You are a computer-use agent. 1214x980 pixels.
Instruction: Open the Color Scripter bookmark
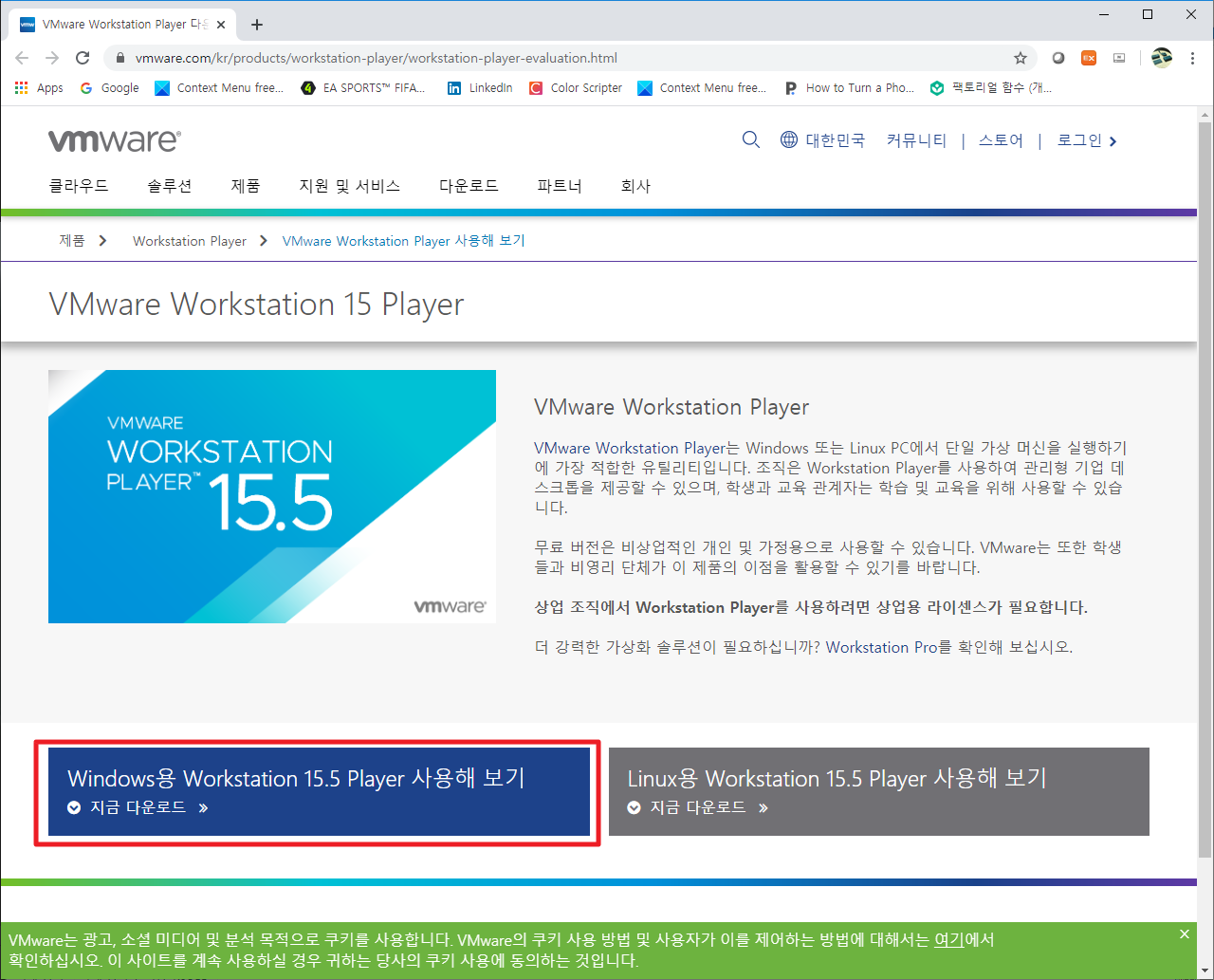[x=576, y=88]
